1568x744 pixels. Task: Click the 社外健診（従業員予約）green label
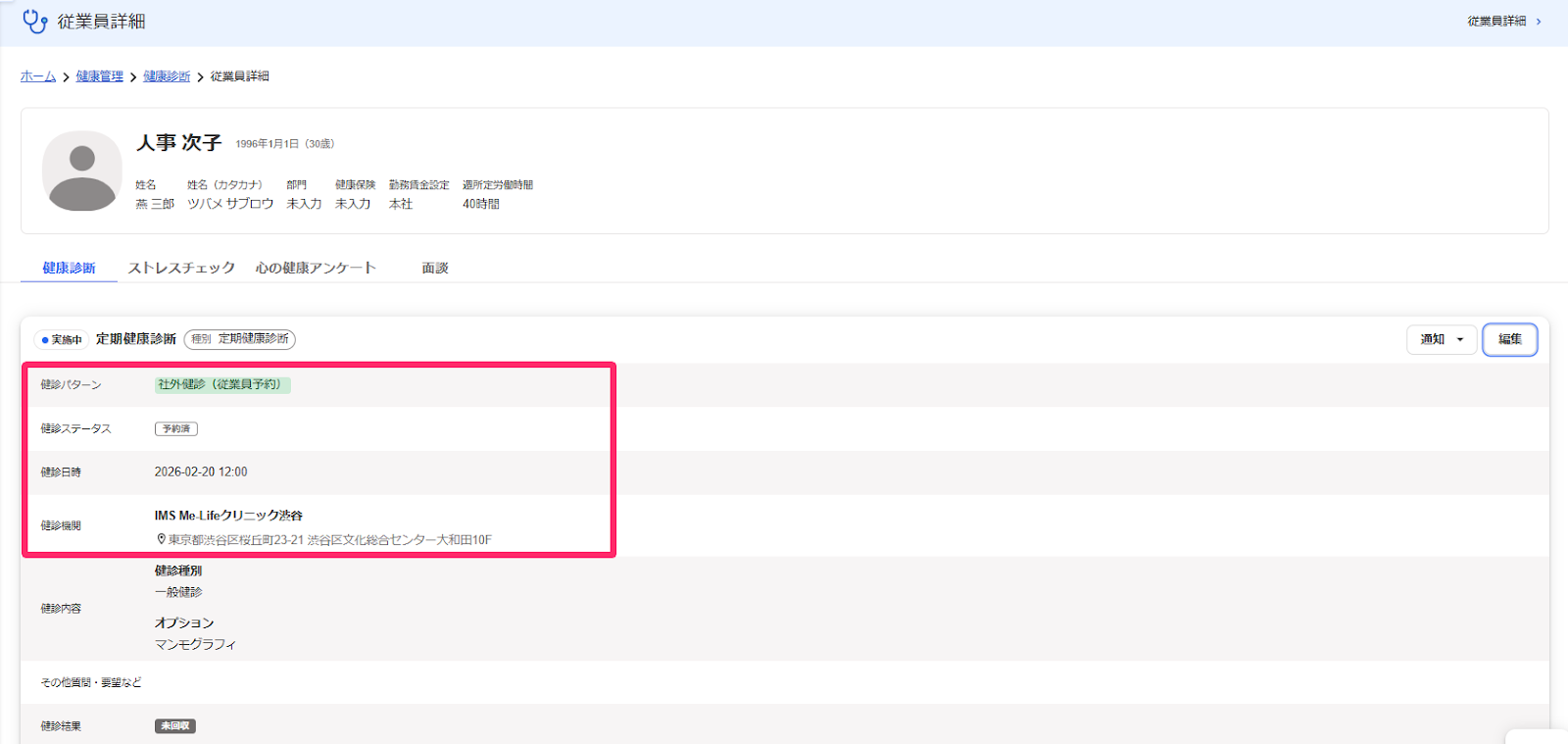click(x=222, y=385)
